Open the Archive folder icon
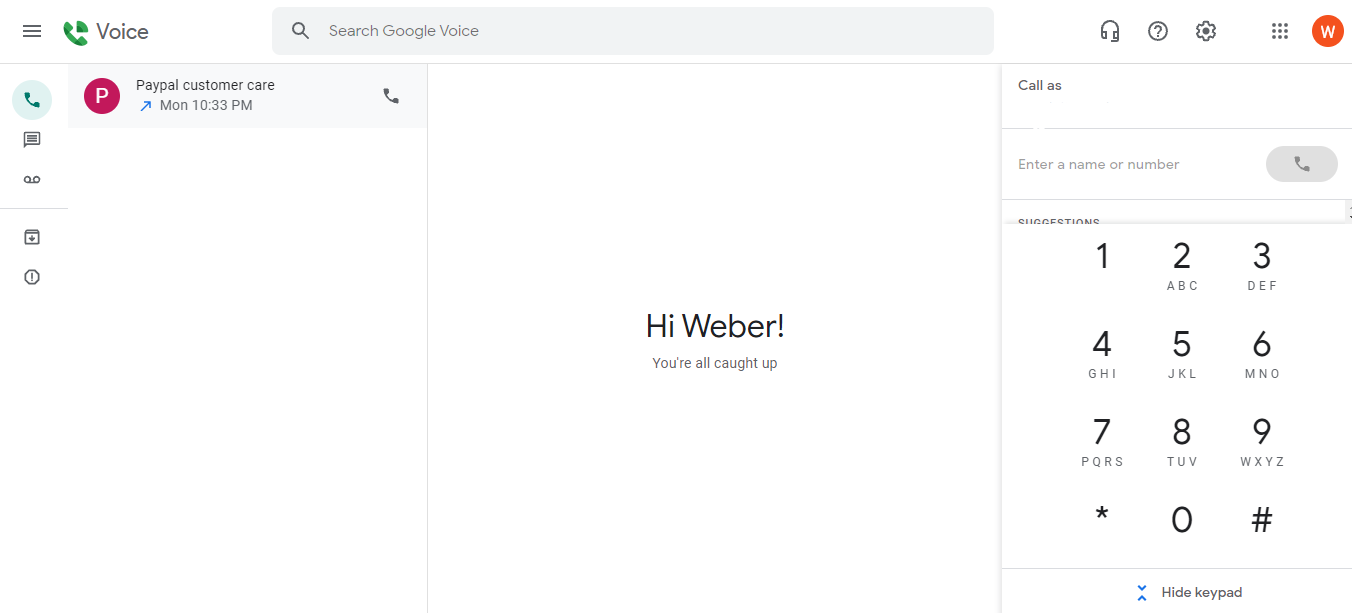Viewport: 1352px width, 613px height. pos(32,237)
